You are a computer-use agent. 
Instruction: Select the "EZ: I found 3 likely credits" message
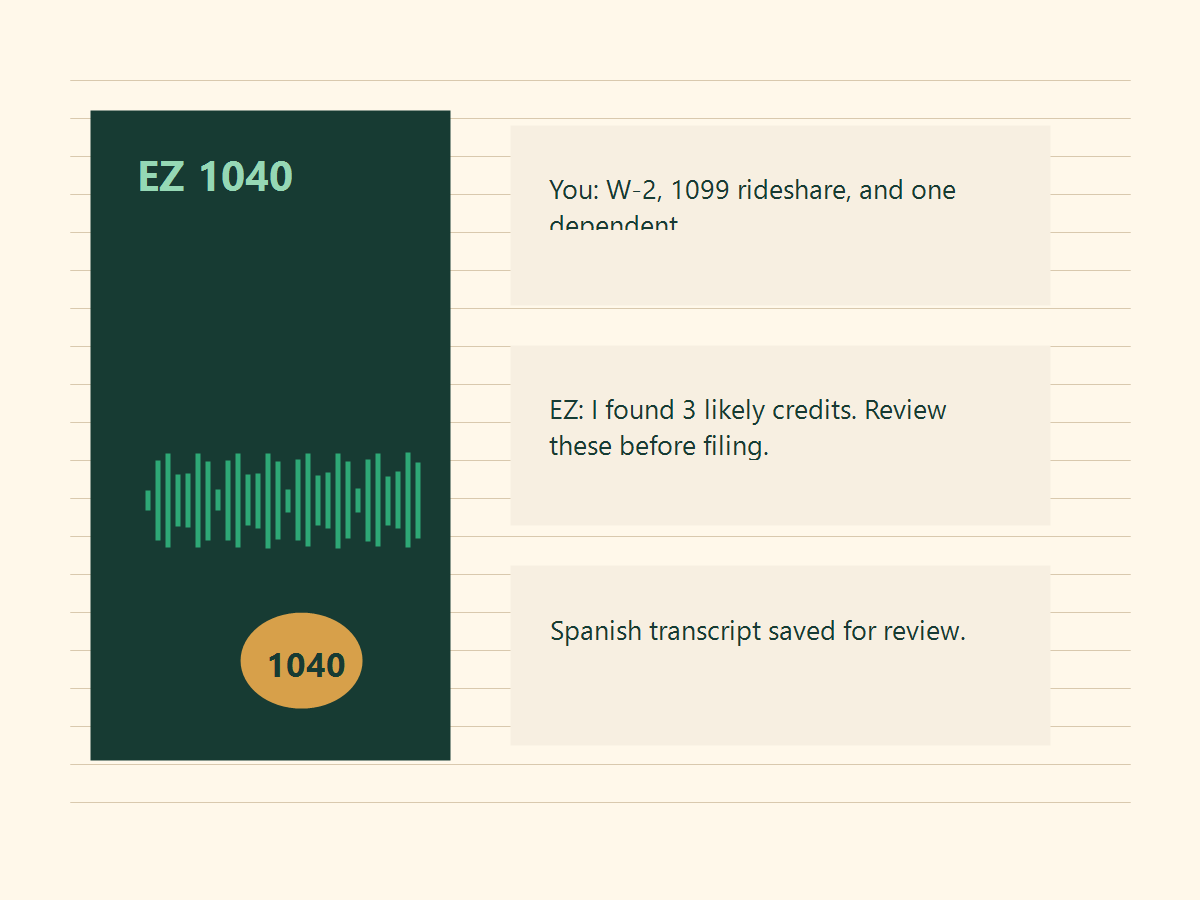click(x=780, y=436)
